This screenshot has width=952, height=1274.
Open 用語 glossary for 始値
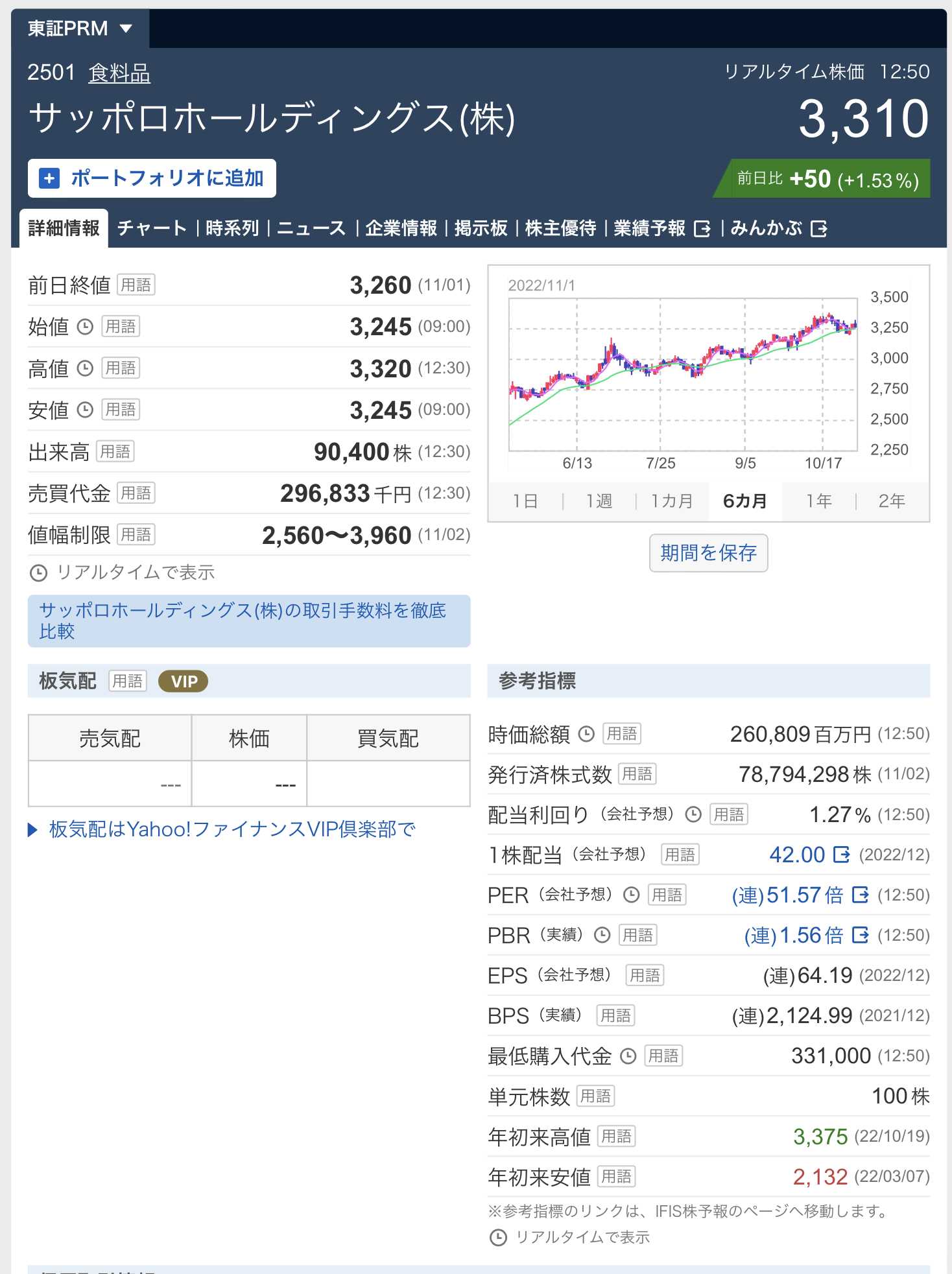pyautogui.click(x=121, y=326)
